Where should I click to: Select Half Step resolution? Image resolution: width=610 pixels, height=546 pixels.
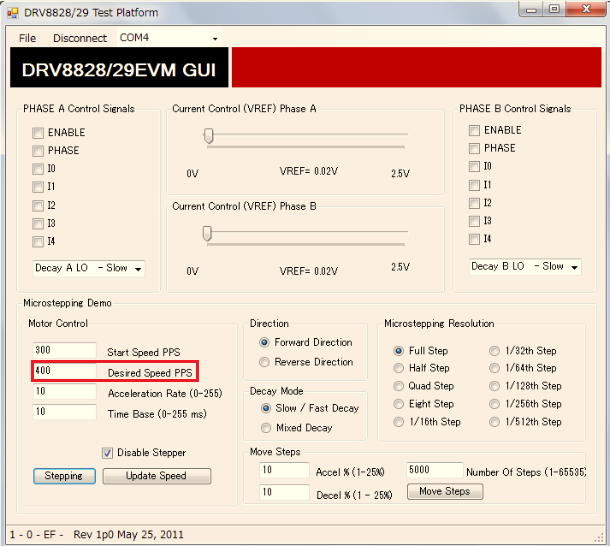[x=398, y=368]
